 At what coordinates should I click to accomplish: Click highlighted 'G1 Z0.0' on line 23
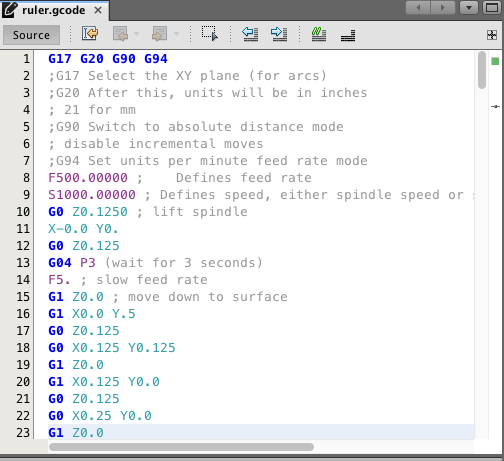(x=76, y=433)
